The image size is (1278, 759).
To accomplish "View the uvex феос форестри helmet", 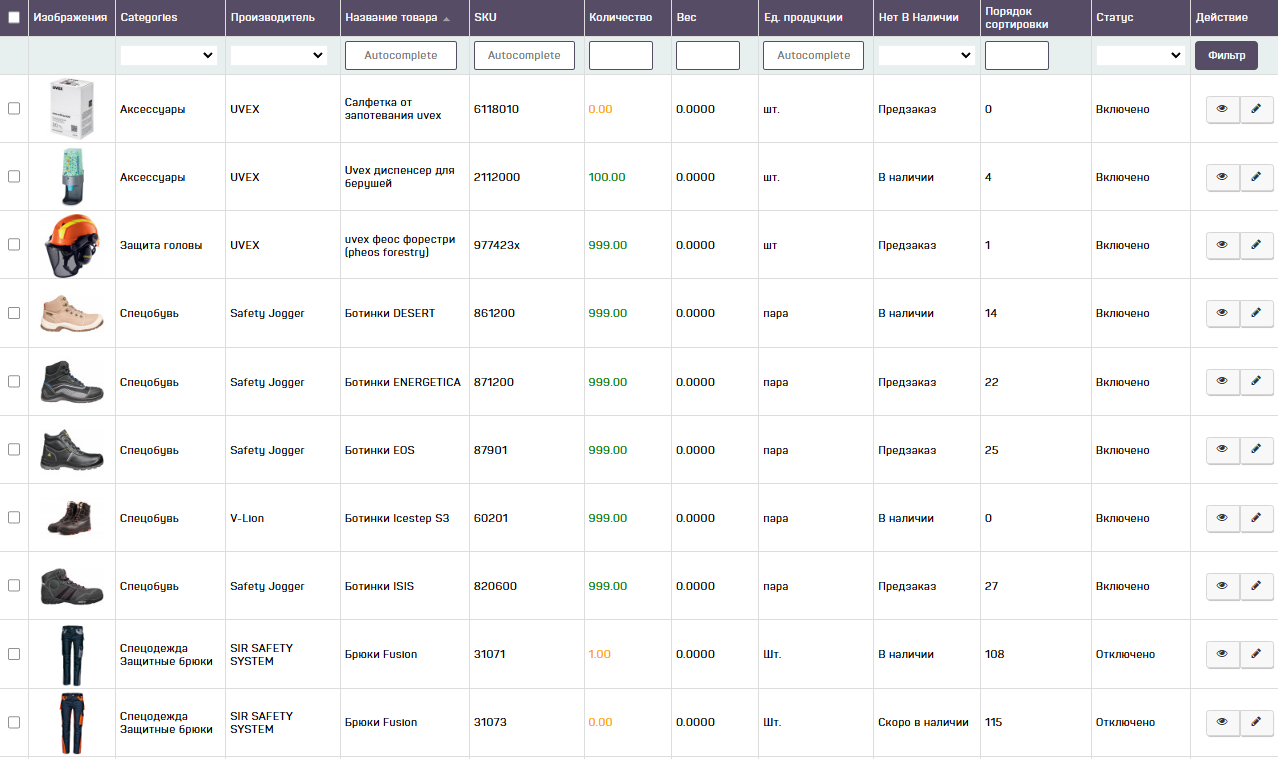I will 1222,245.
